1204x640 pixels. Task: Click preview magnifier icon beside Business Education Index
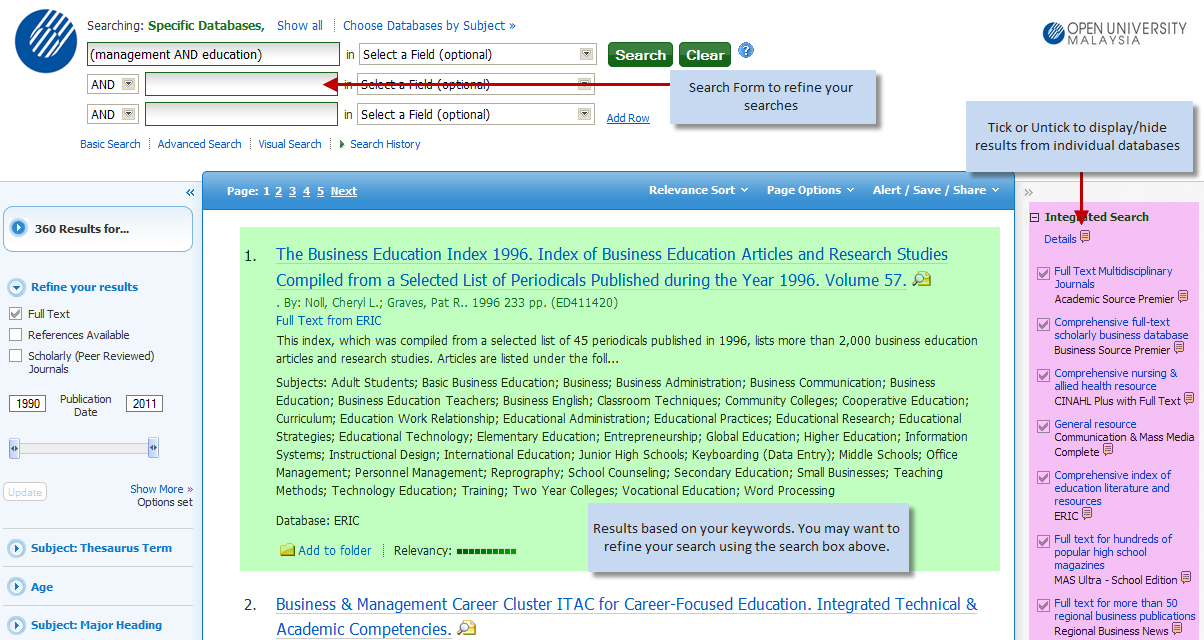(x=921, y=280)
